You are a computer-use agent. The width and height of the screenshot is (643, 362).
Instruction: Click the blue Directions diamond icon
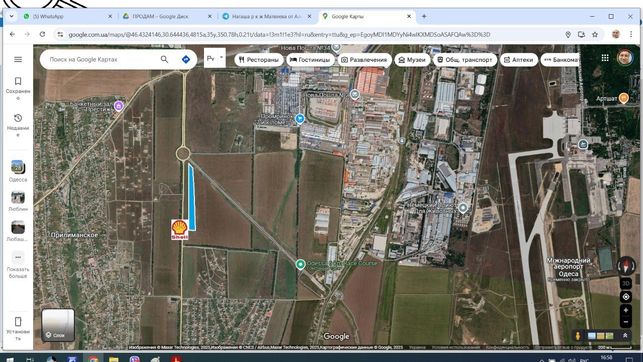coord(186,59)
